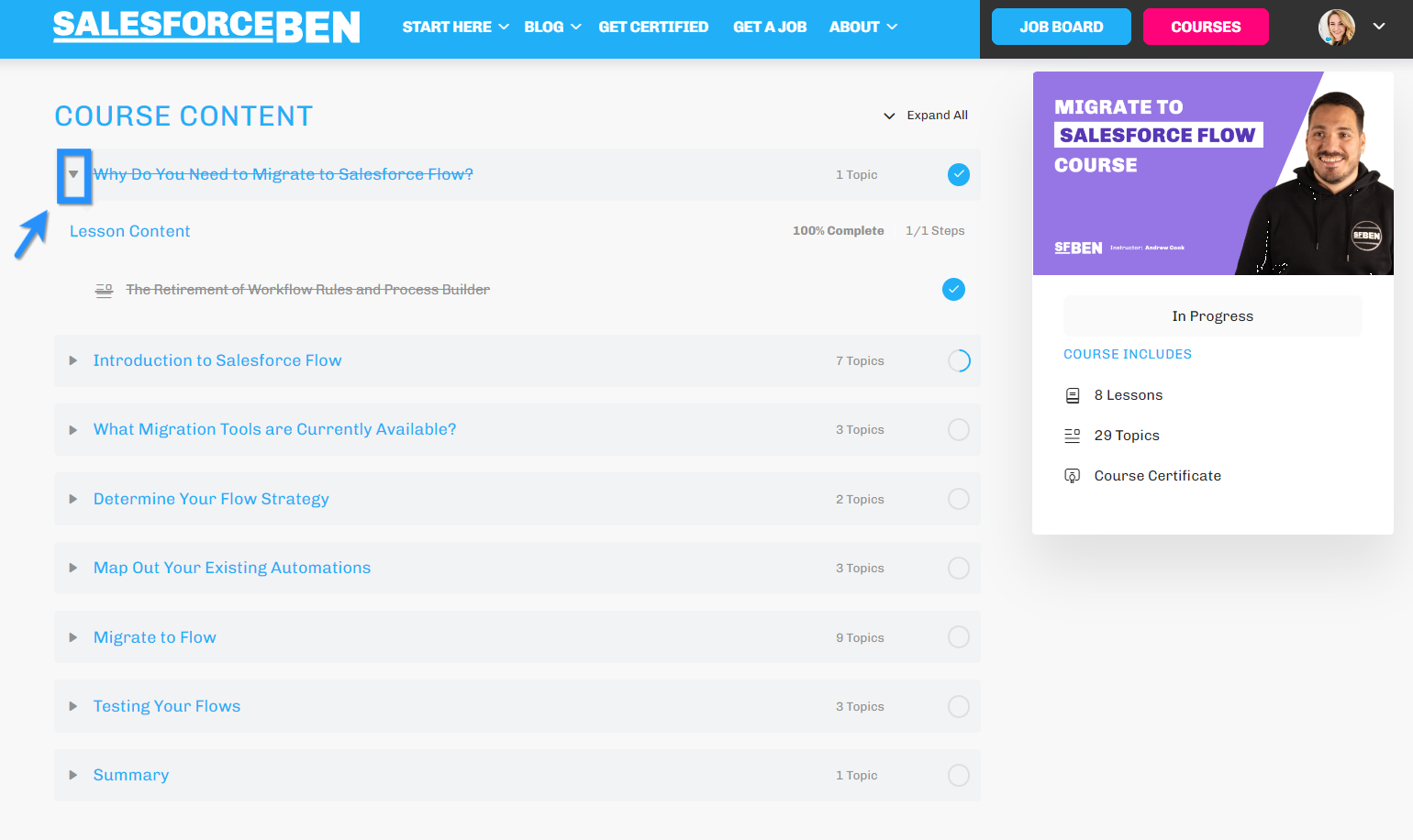Click the 100% Complete label
Screen dimensions: 1413x840
[839, 231]
